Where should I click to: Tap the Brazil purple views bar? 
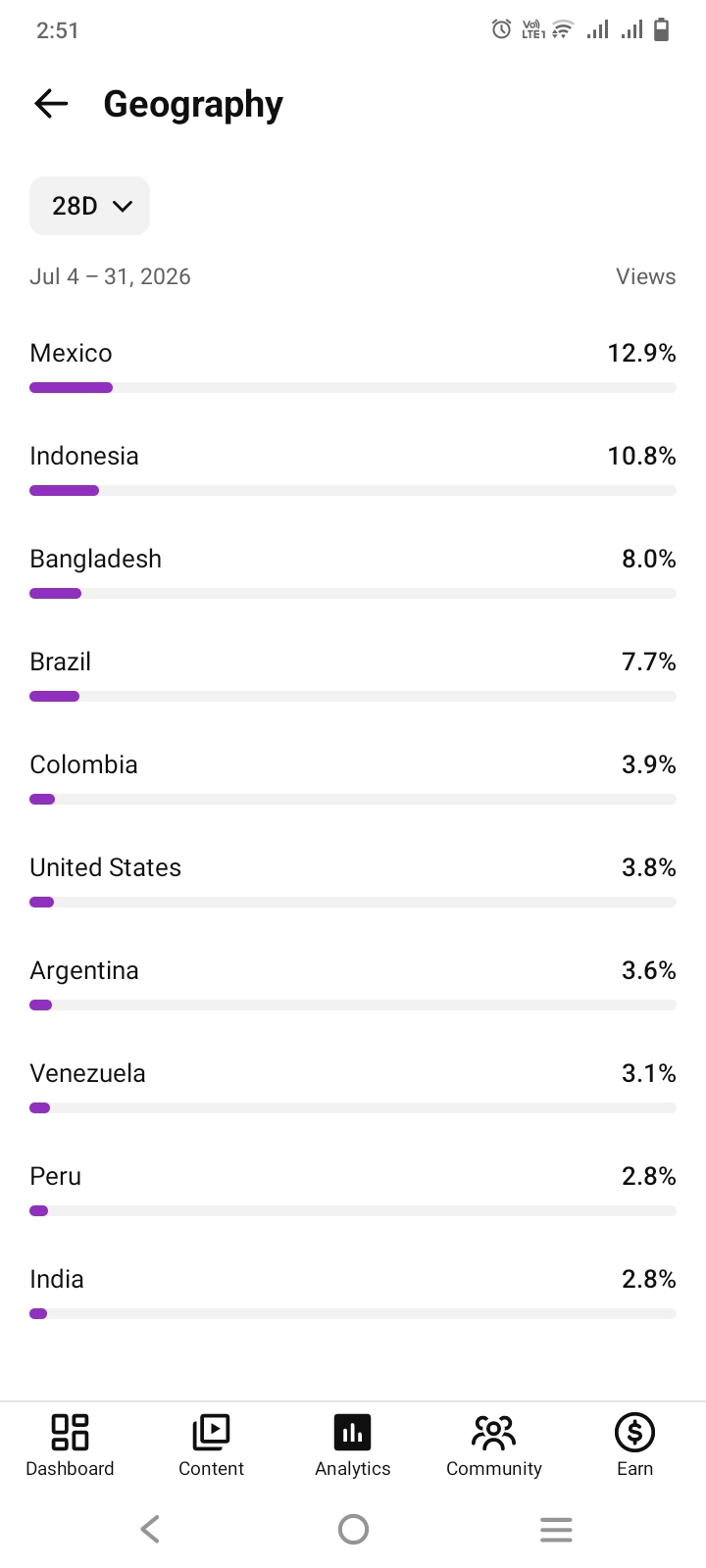tap(54, 696)
